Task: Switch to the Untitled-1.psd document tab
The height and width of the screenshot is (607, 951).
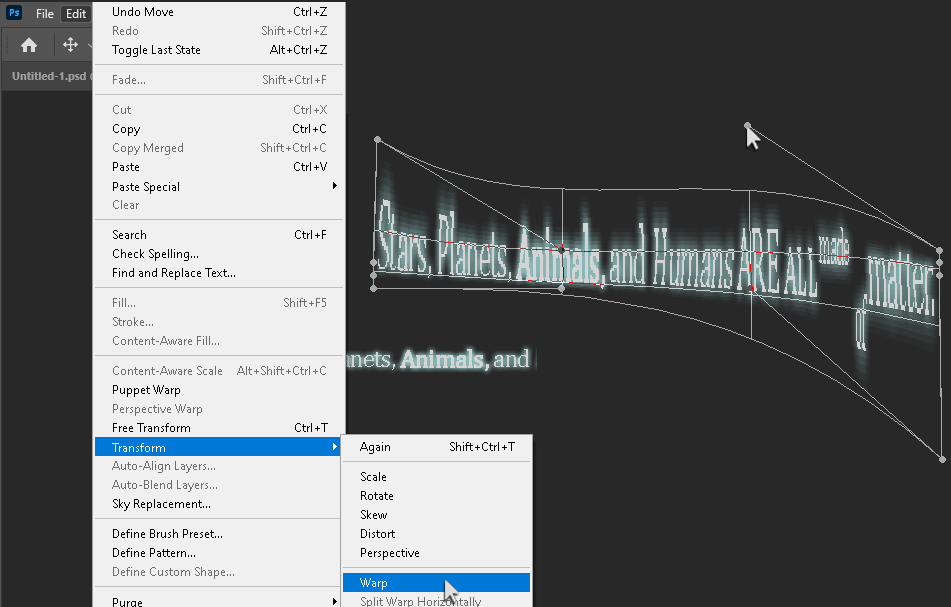Action: [x=48, y=77]
